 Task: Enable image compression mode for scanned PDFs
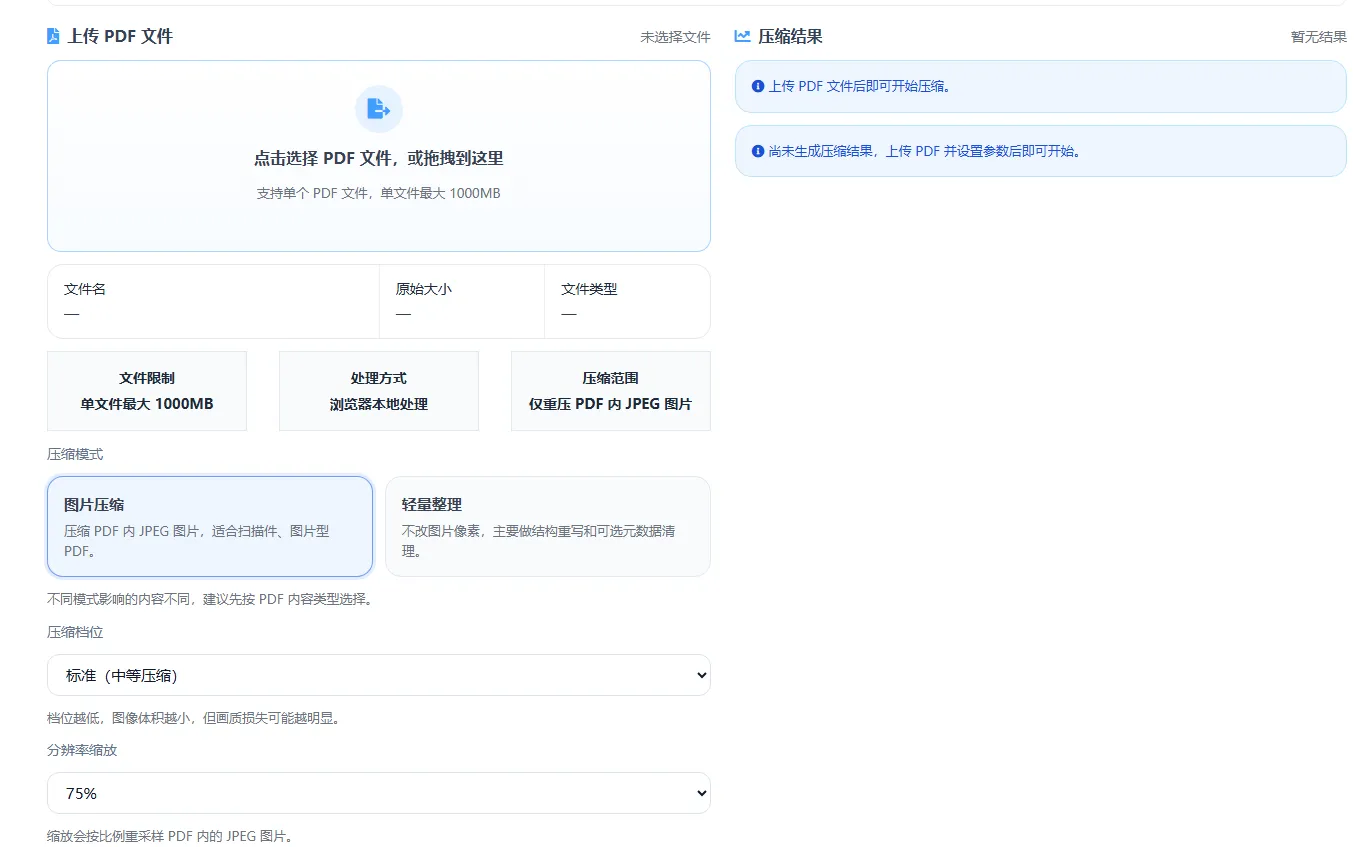point(210,526)
